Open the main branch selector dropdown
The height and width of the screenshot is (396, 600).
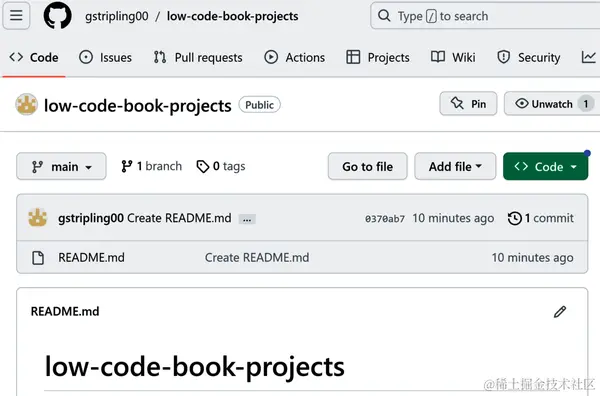click(x=61, y=166)
